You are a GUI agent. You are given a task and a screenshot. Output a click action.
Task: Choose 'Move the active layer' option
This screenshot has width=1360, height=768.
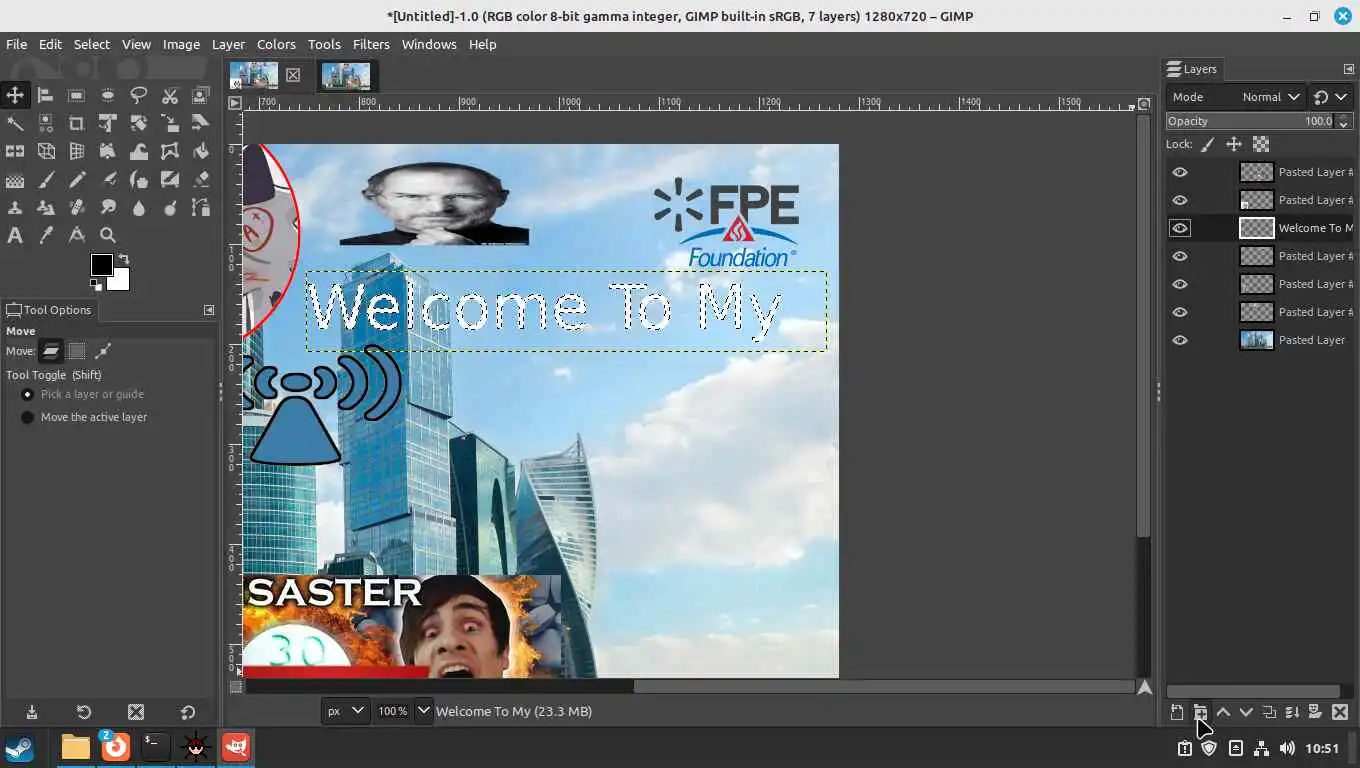coord(84,417)
